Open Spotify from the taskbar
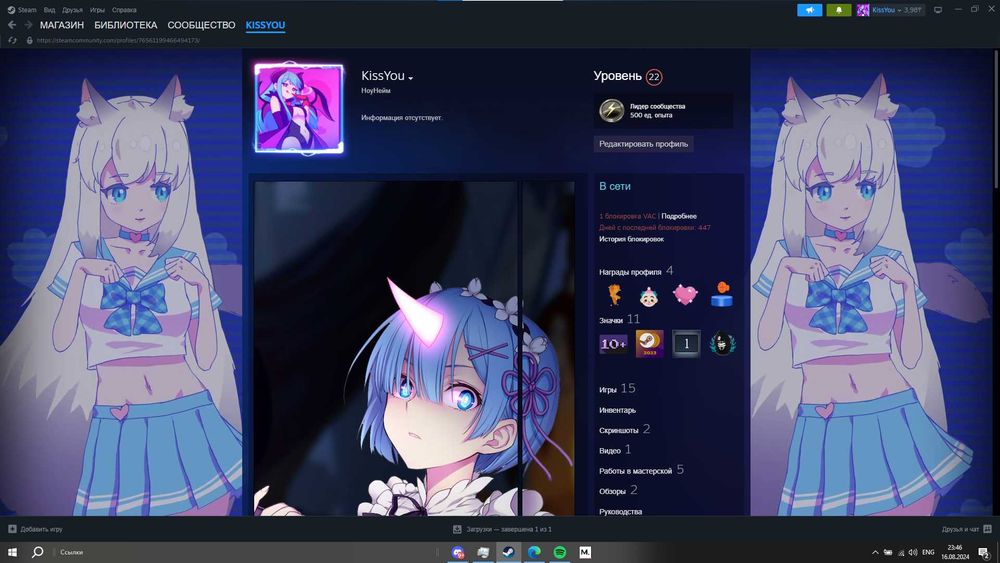This screenshot has width=1000, height=563. click(559, 552)
